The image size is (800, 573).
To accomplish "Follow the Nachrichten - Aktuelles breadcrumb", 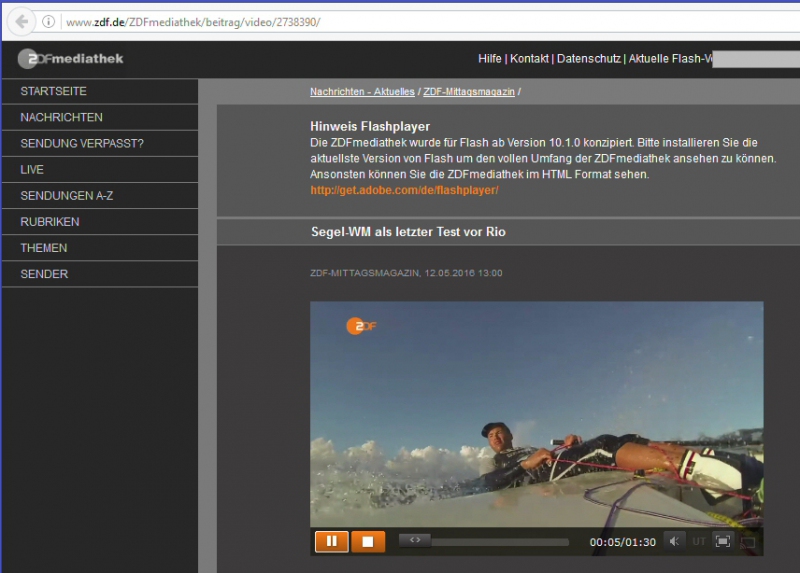I will (x=362, y=92).
